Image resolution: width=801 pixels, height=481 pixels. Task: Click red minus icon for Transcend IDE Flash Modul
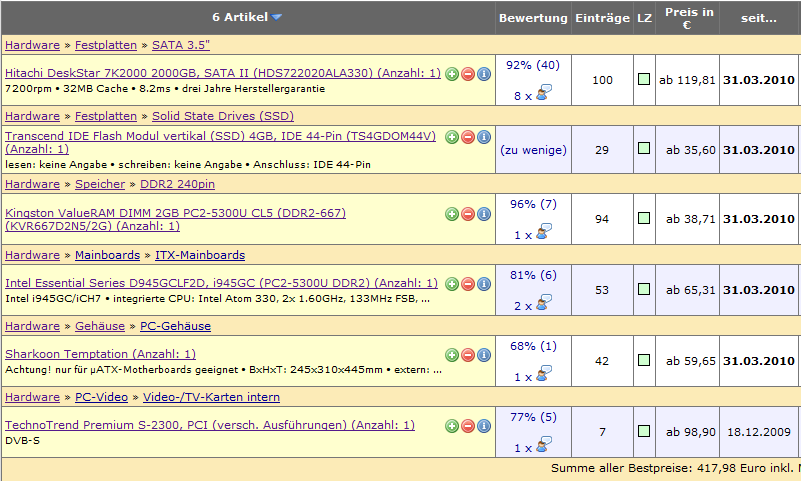coord(468,137)
